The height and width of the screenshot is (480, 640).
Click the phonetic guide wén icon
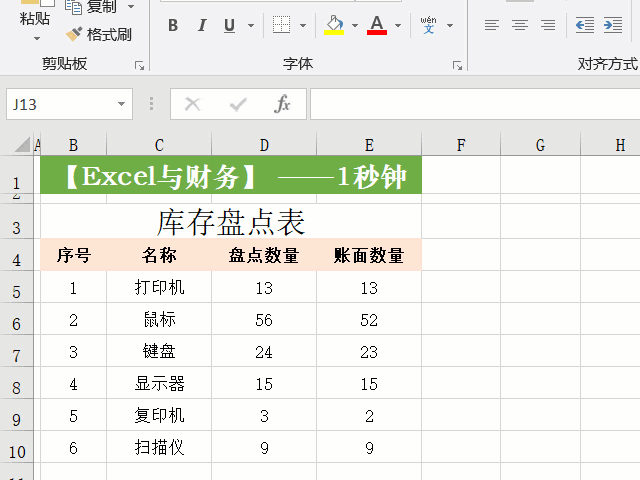428,24
